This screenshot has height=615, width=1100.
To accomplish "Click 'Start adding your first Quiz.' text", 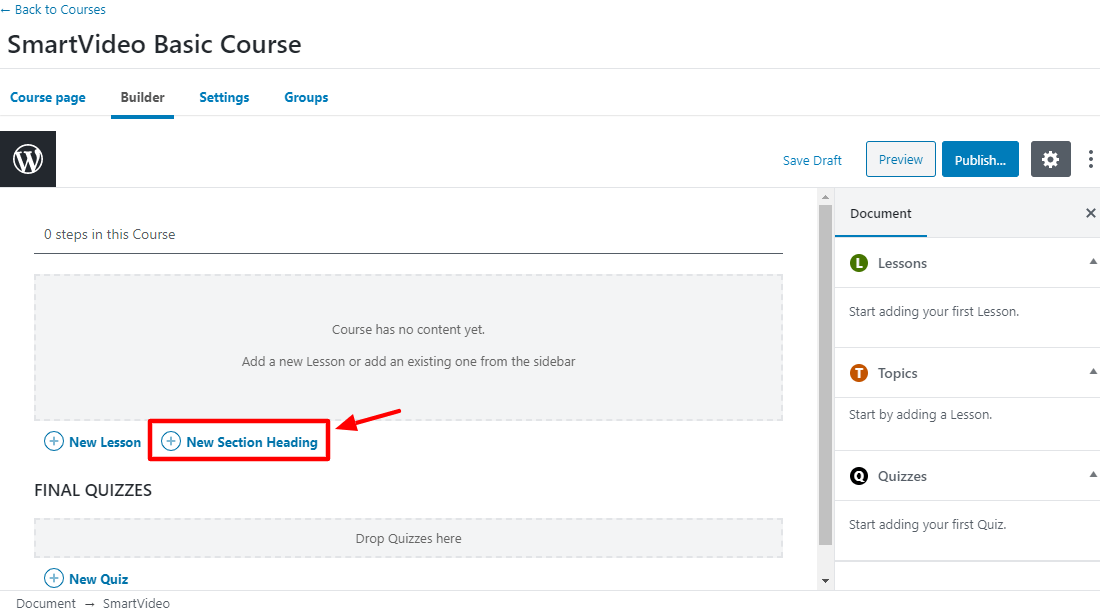I will point(927,525).
